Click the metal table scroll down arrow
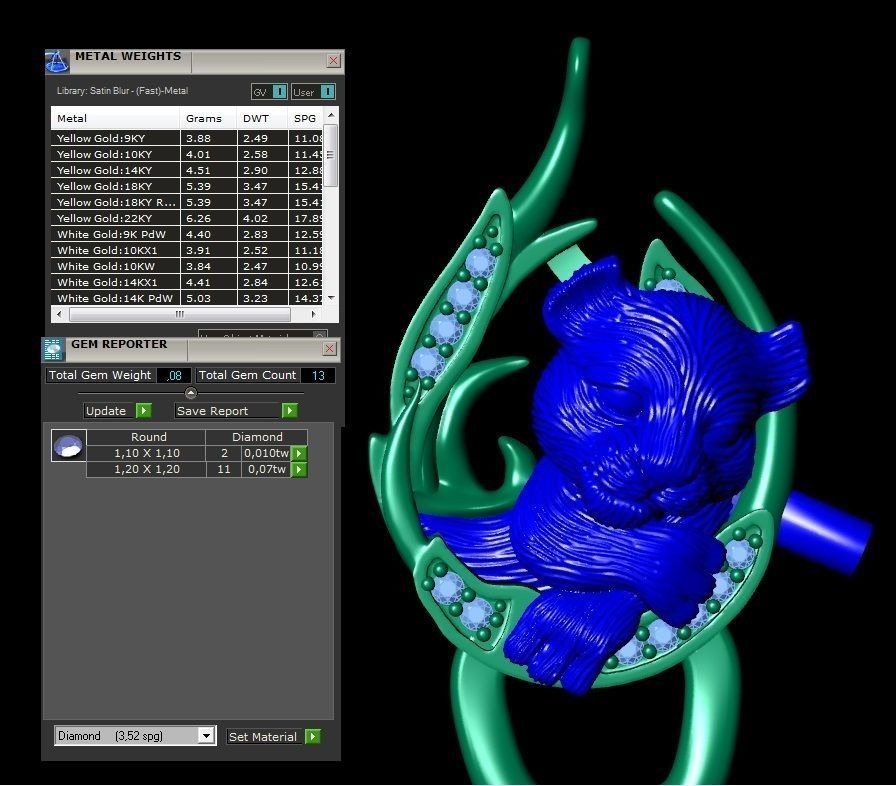The width and height of the screenshot is (896, 786). click(331, 298)
